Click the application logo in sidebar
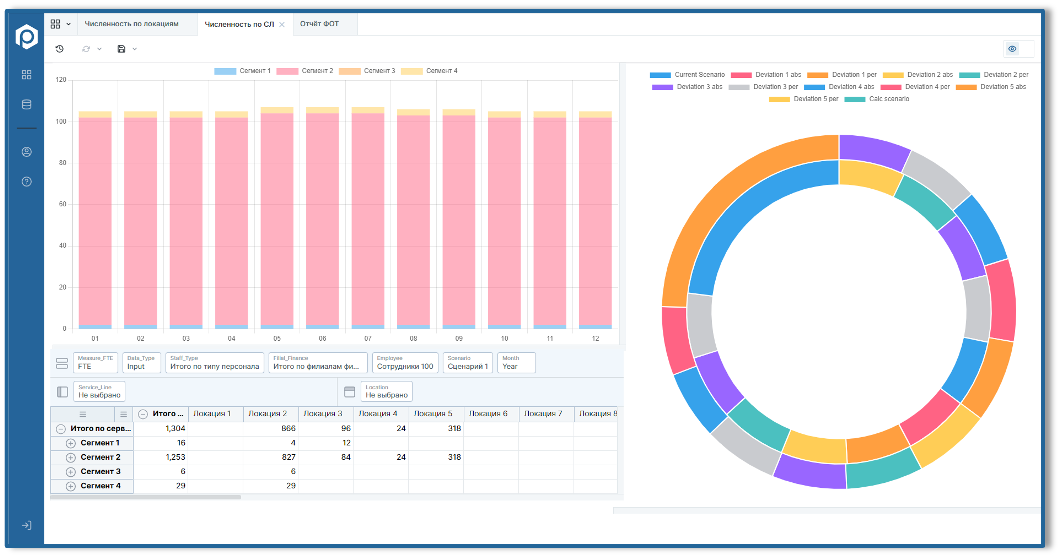Screen dimensions: 1060x558 click(x=26, y=37)
